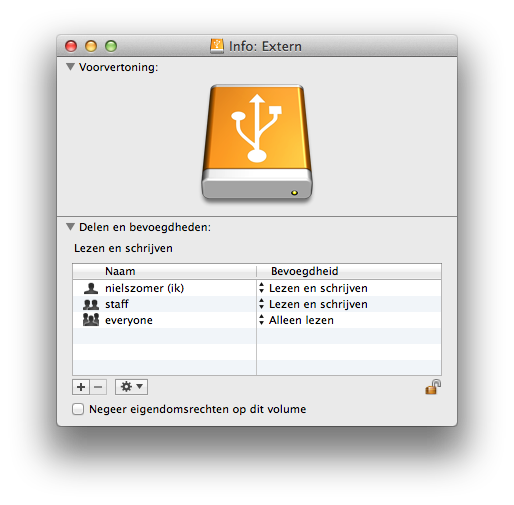Click the padlock icon to lock settings
The image size is (514, 505).
433,387
